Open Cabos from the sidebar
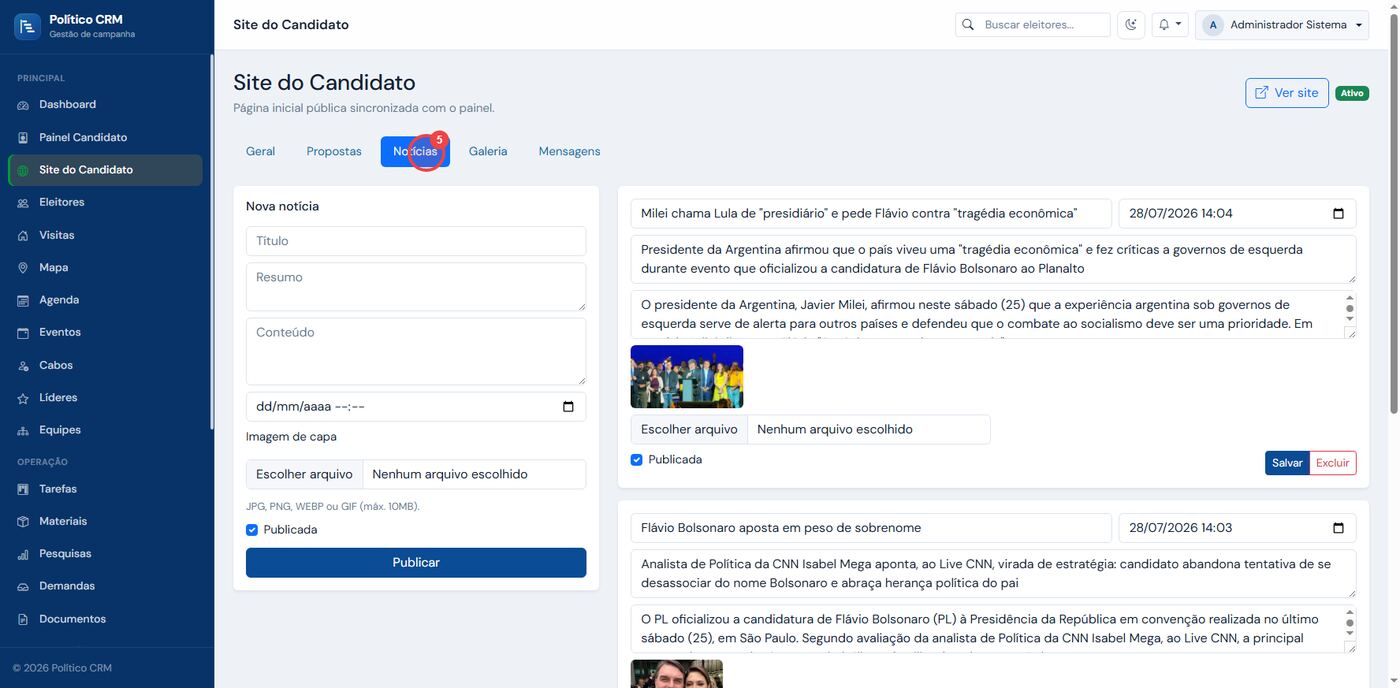The image size is (1400, 688). (x=105, y=365)
